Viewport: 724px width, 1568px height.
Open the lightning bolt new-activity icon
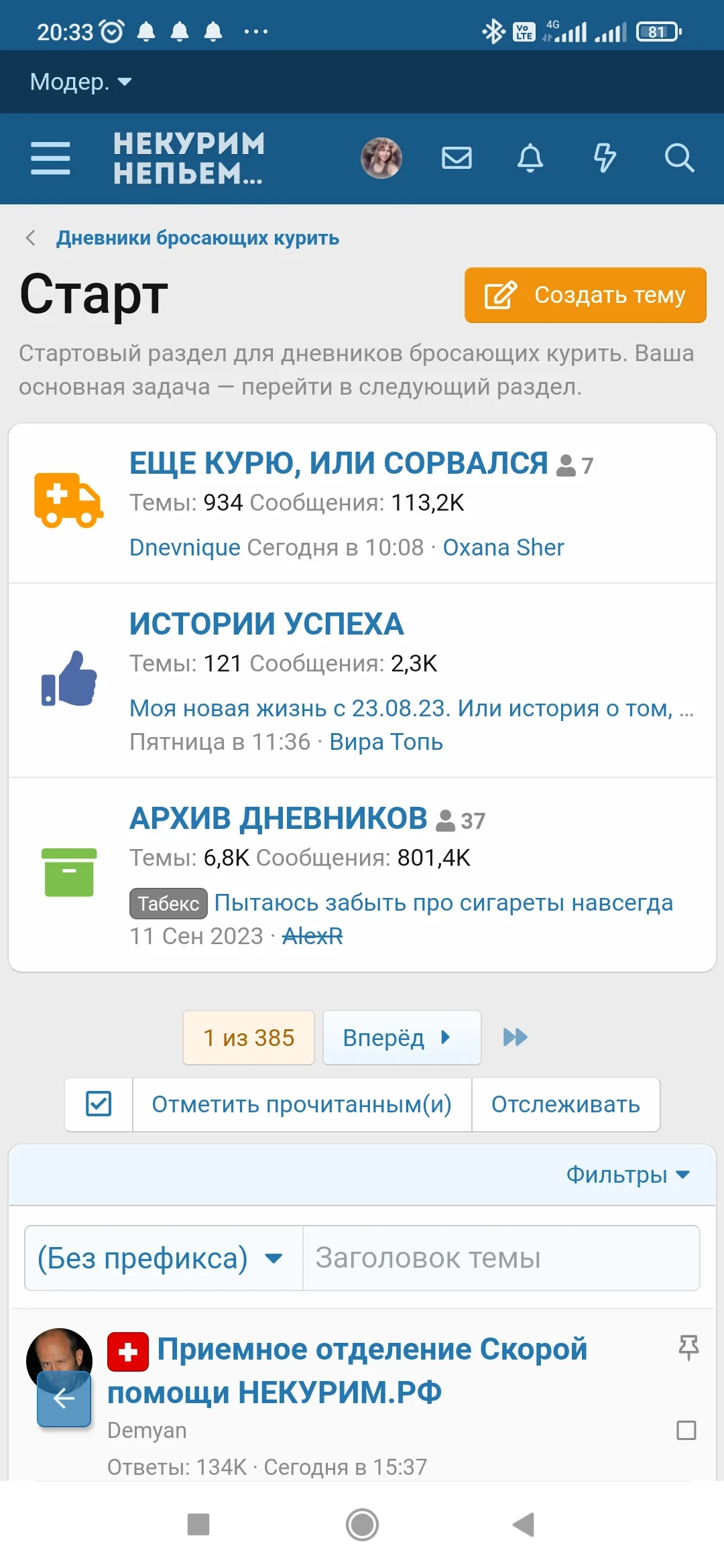click(x=605, y=158)
